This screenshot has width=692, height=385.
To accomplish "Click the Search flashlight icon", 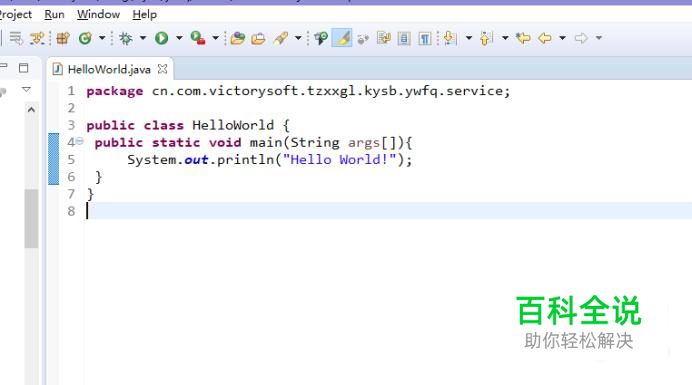I will tap(281, 38).
